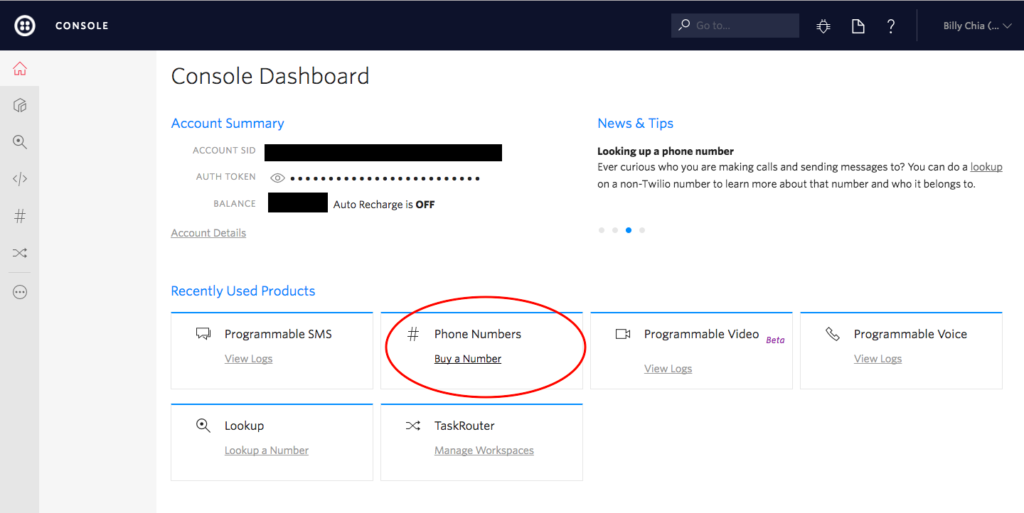The width and height of the screenshot is (1024, 513).
Task: Open the Account Details link
Action: click(x=208, y=233)
